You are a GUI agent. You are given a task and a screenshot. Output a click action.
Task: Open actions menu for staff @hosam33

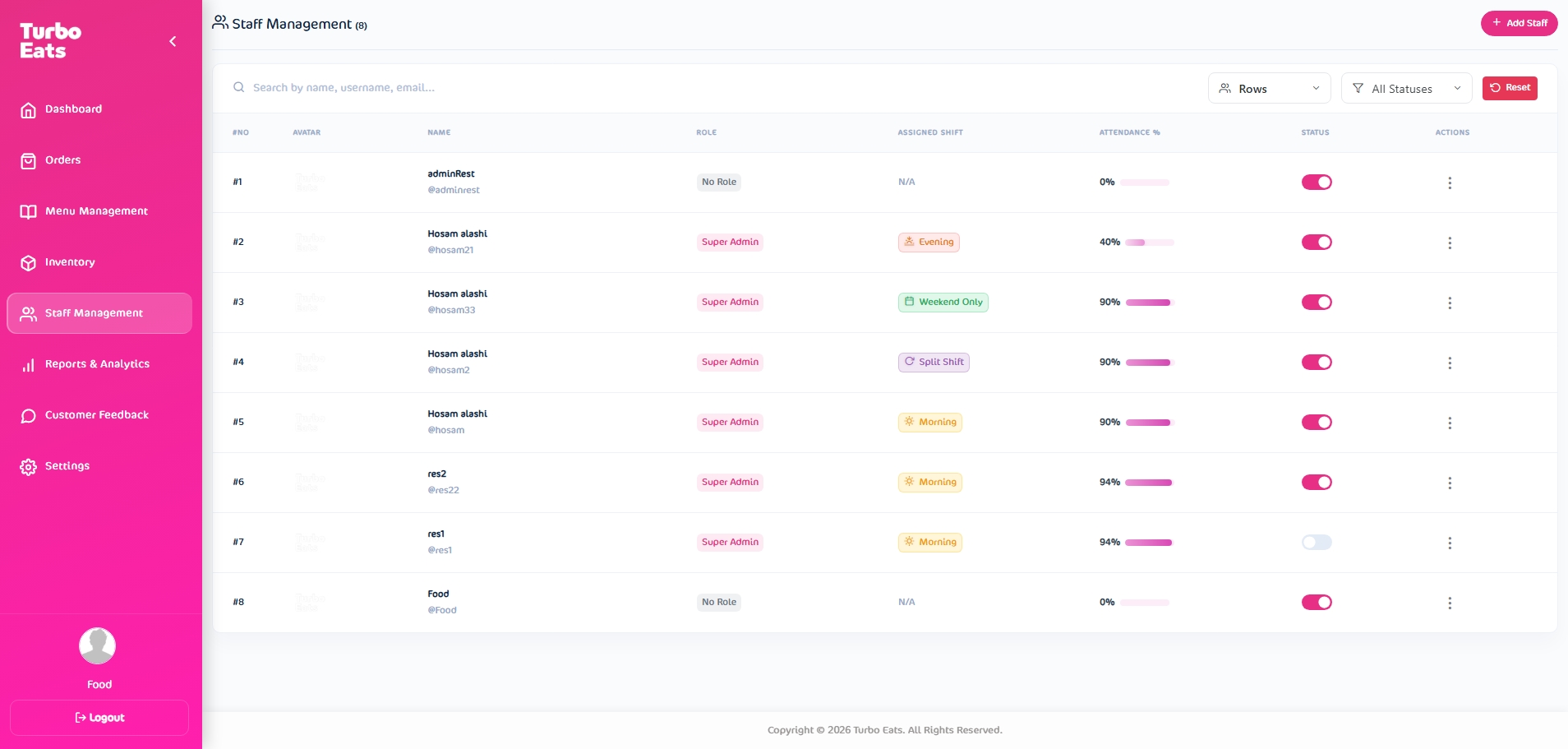pos(1450,303)
